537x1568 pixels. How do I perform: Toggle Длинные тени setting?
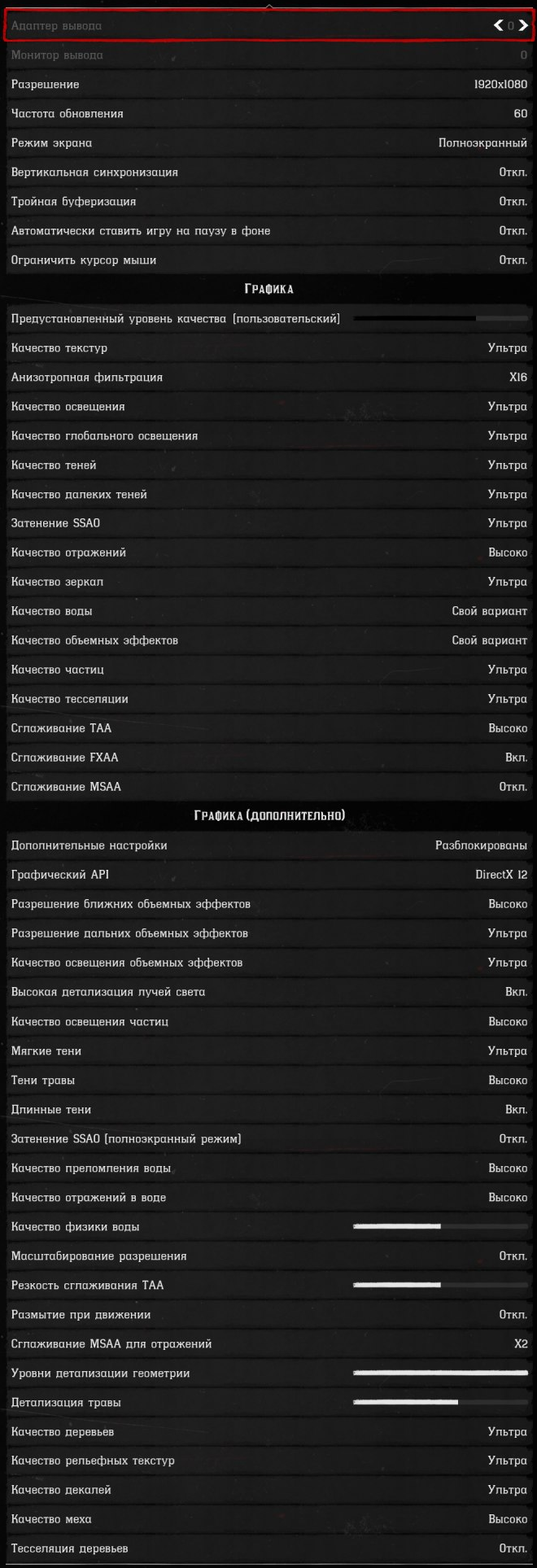[516, 1110]
